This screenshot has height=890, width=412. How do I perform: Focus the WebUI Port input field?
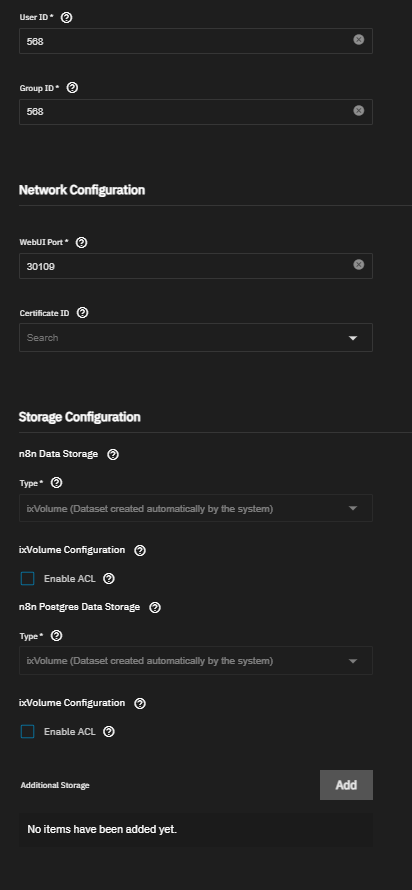coord(187,266)
